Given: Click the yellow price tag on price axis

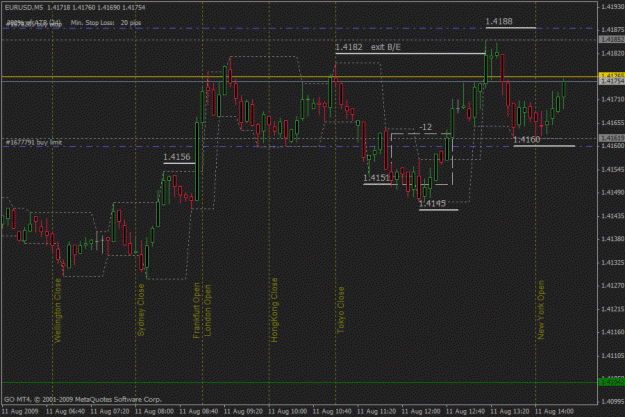Looking at the screenshot, I should point(612,75).
